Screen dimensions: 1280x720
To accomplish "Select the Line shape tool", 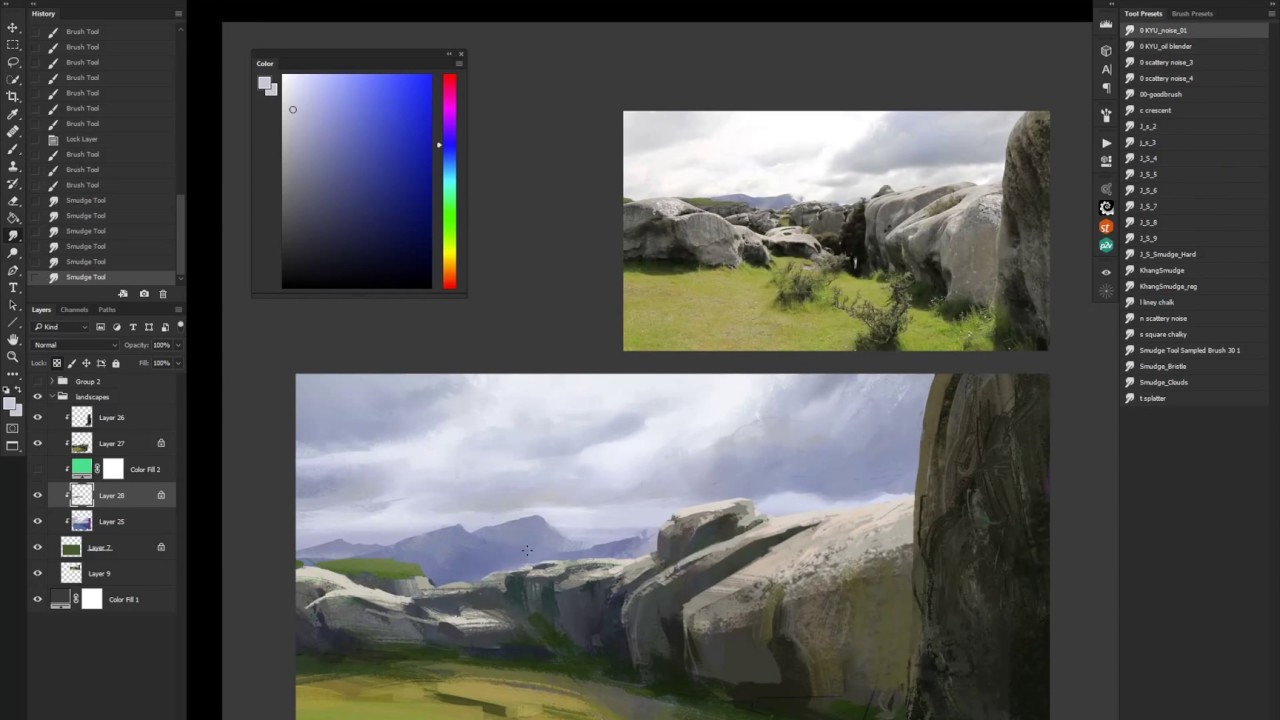I will click(13, 322).
